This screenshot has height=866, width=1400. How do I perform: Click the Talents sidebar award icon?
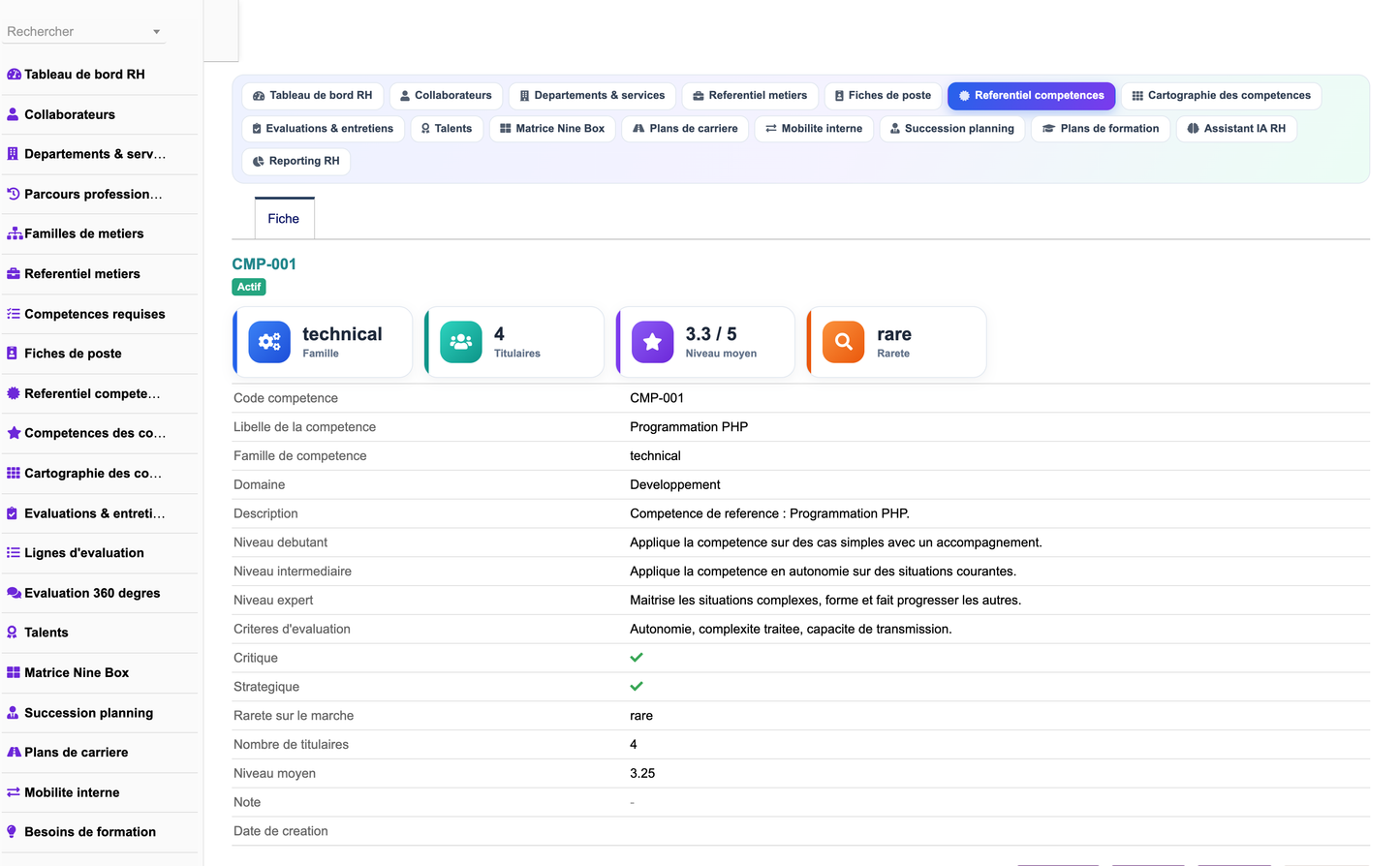(13, 633)
